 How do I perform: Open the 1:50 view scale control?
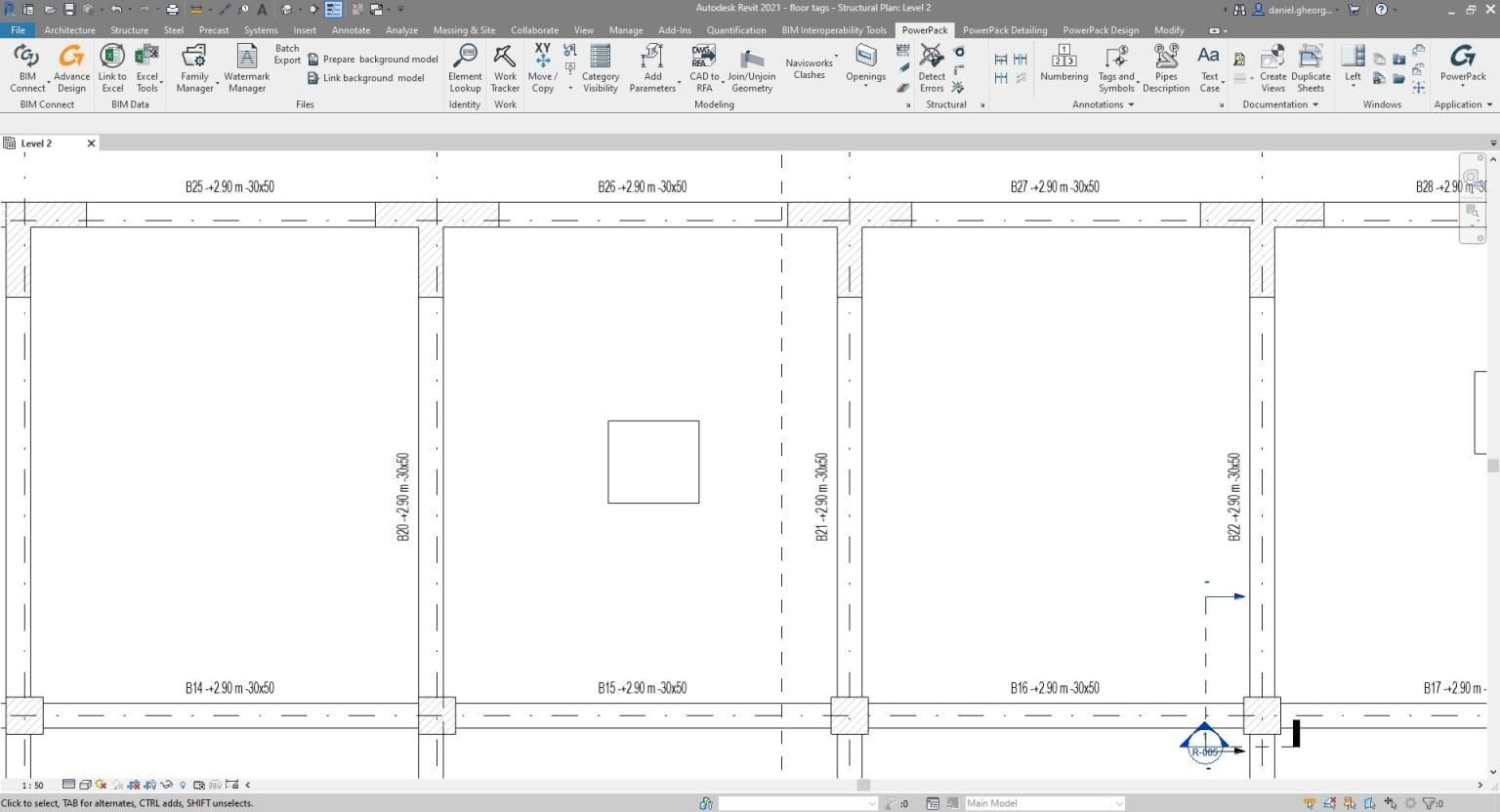point(32,785)
